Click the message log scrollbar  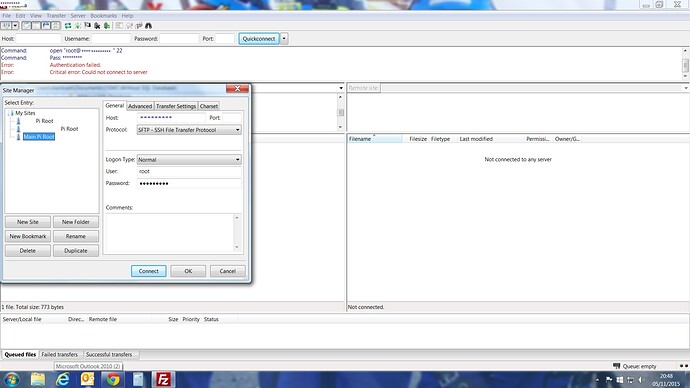pyautogui.click(x=686, y=64)
